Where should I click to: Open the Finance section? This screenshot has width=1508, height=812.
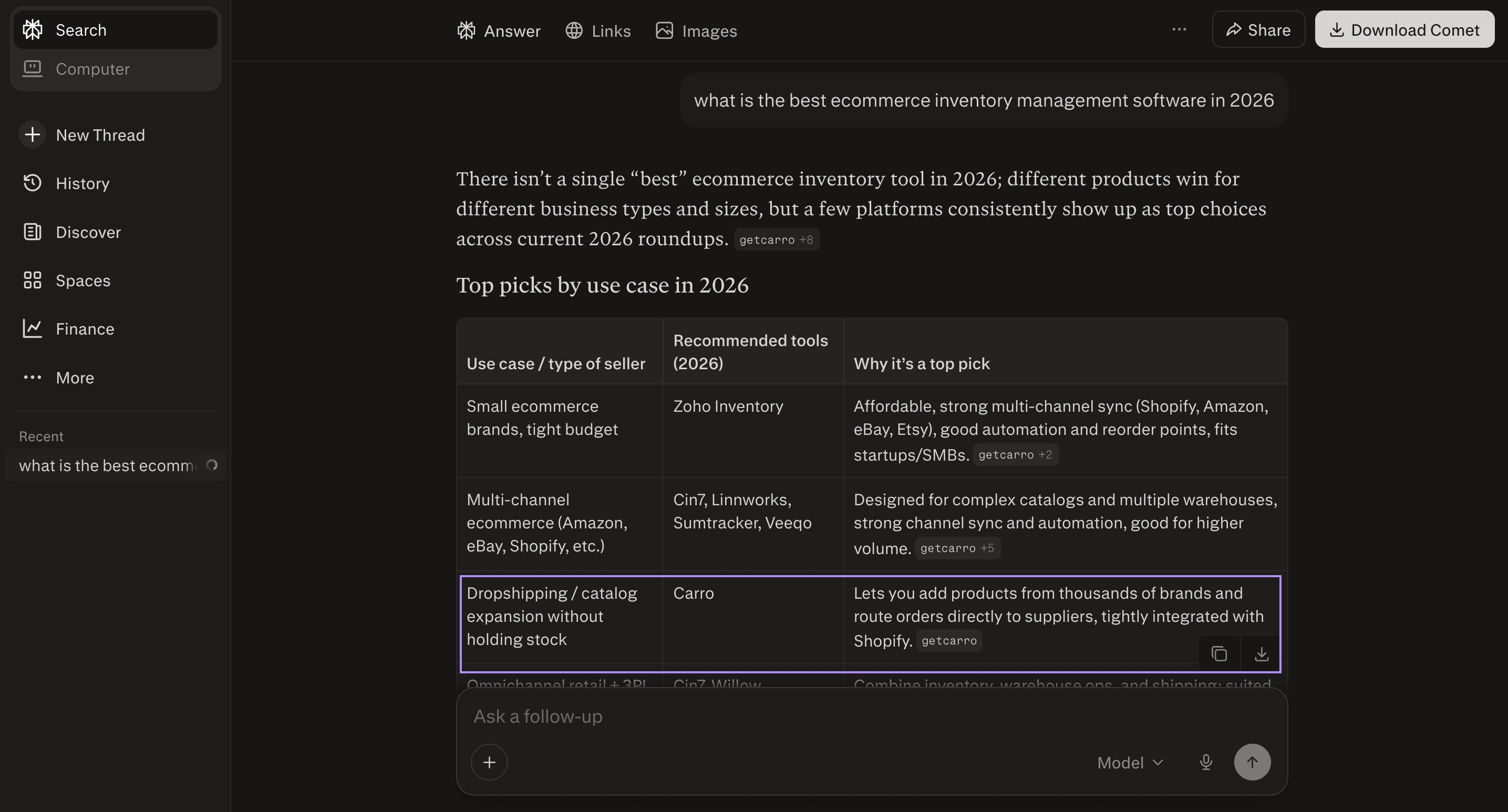pyautogui.click(x=84, y=329)
